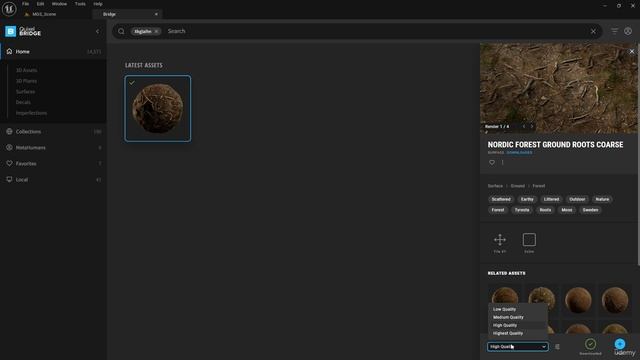Choose High Quality from the dropdown list
This screenshot has width=640, height=360.
pos(517,325)
